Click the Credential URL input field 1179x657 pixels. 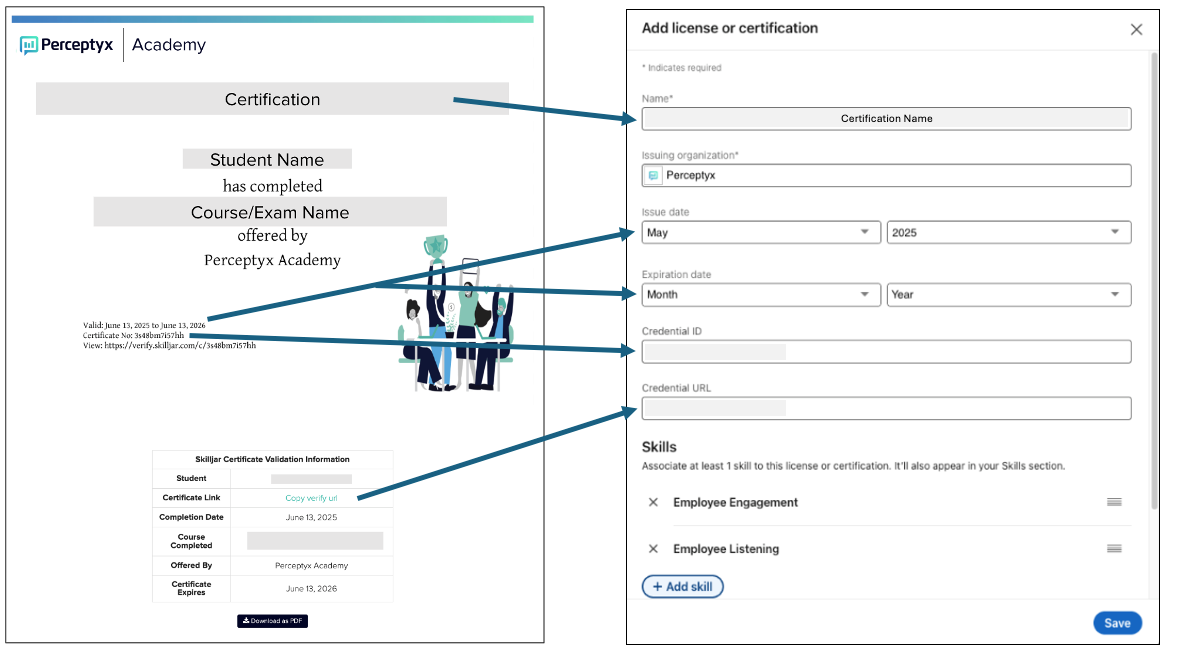tap(886, 408)
